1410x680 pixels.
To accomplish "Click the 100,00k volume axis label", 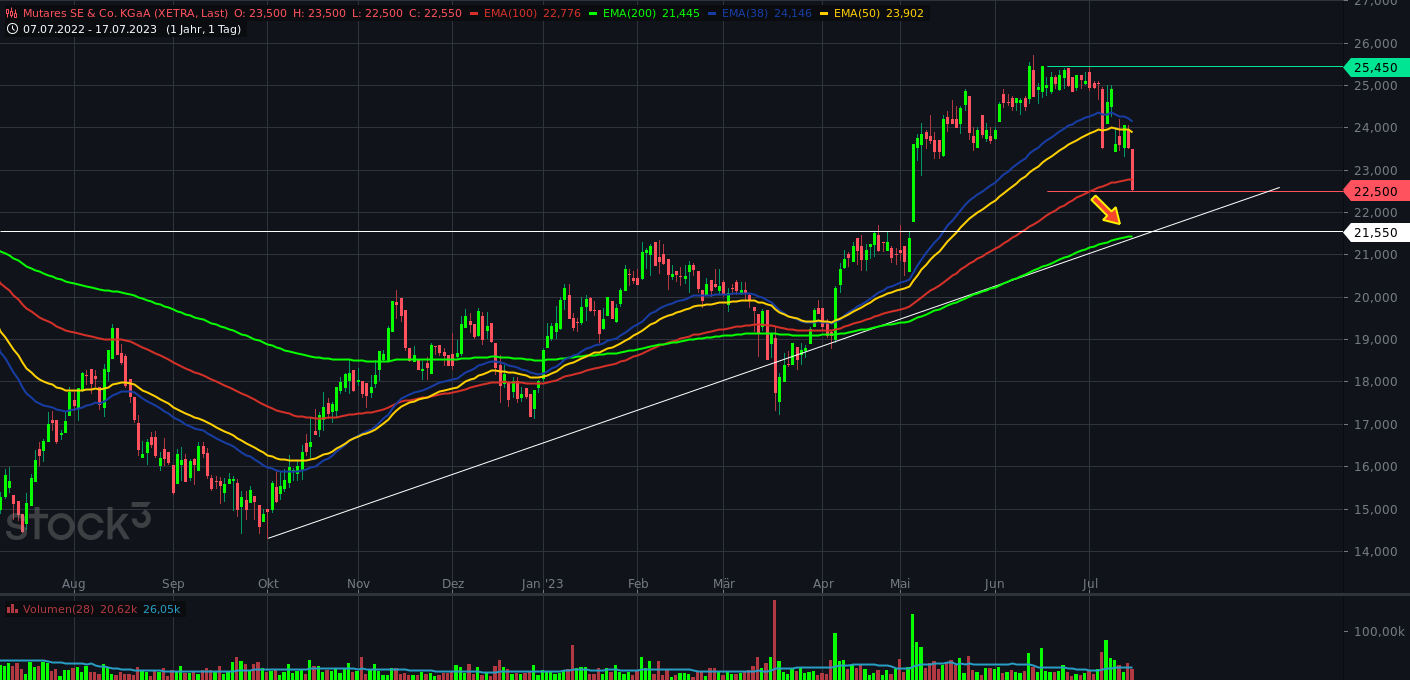I will 1379,631.
